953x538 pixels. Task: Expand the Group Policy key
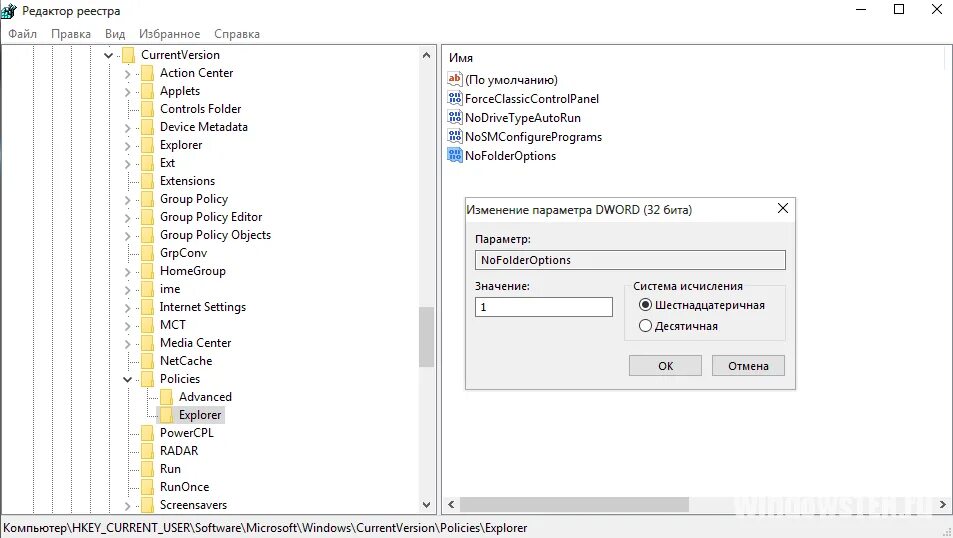pos(127,199)
